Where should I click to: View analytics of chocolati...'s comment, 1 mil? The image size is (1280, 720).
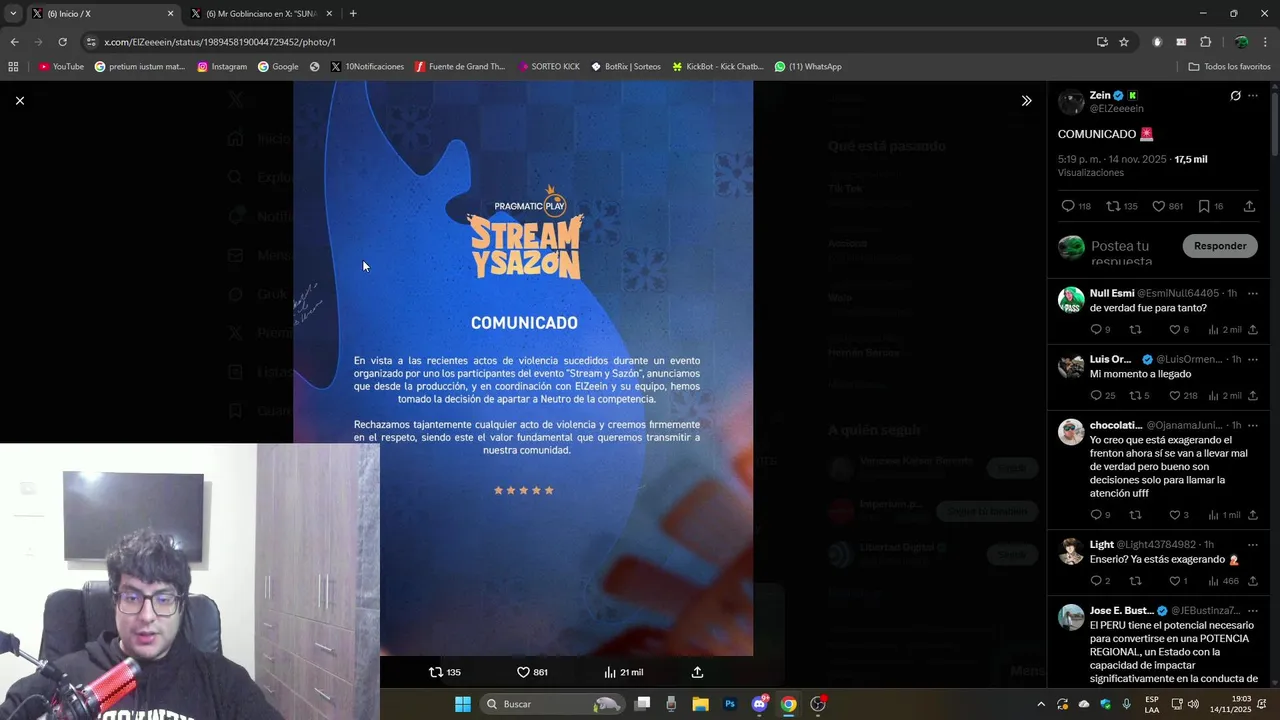1224,515
